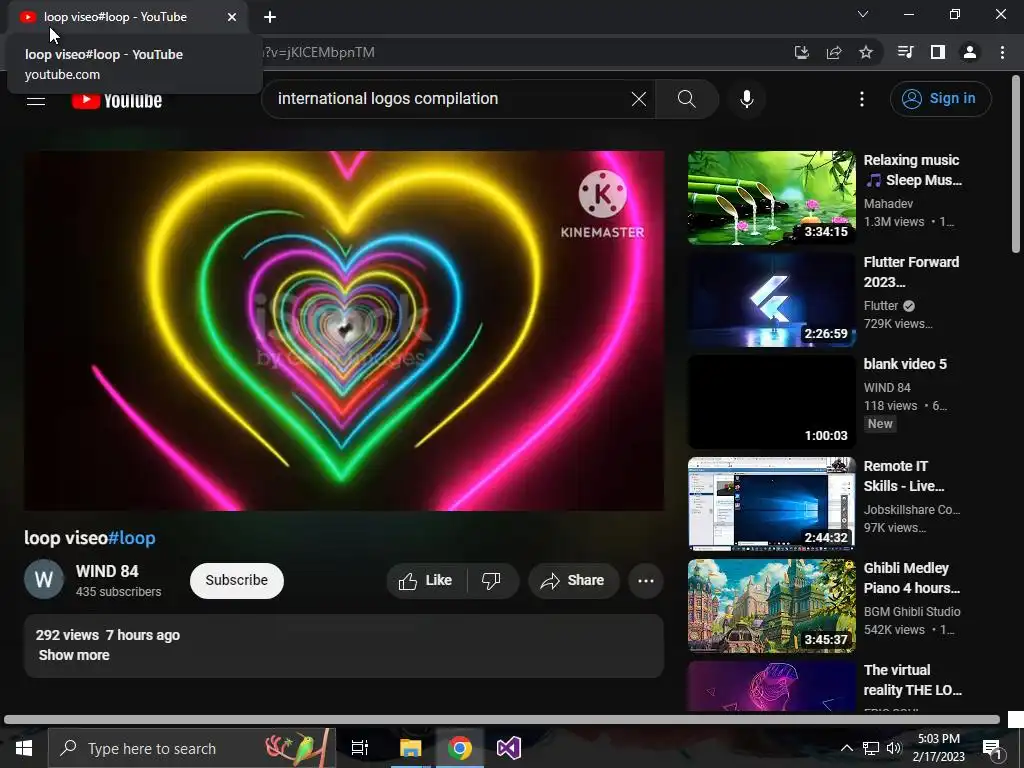Open the YouTube hamburger guide menu
The image size is (1024, 768).
36,100
